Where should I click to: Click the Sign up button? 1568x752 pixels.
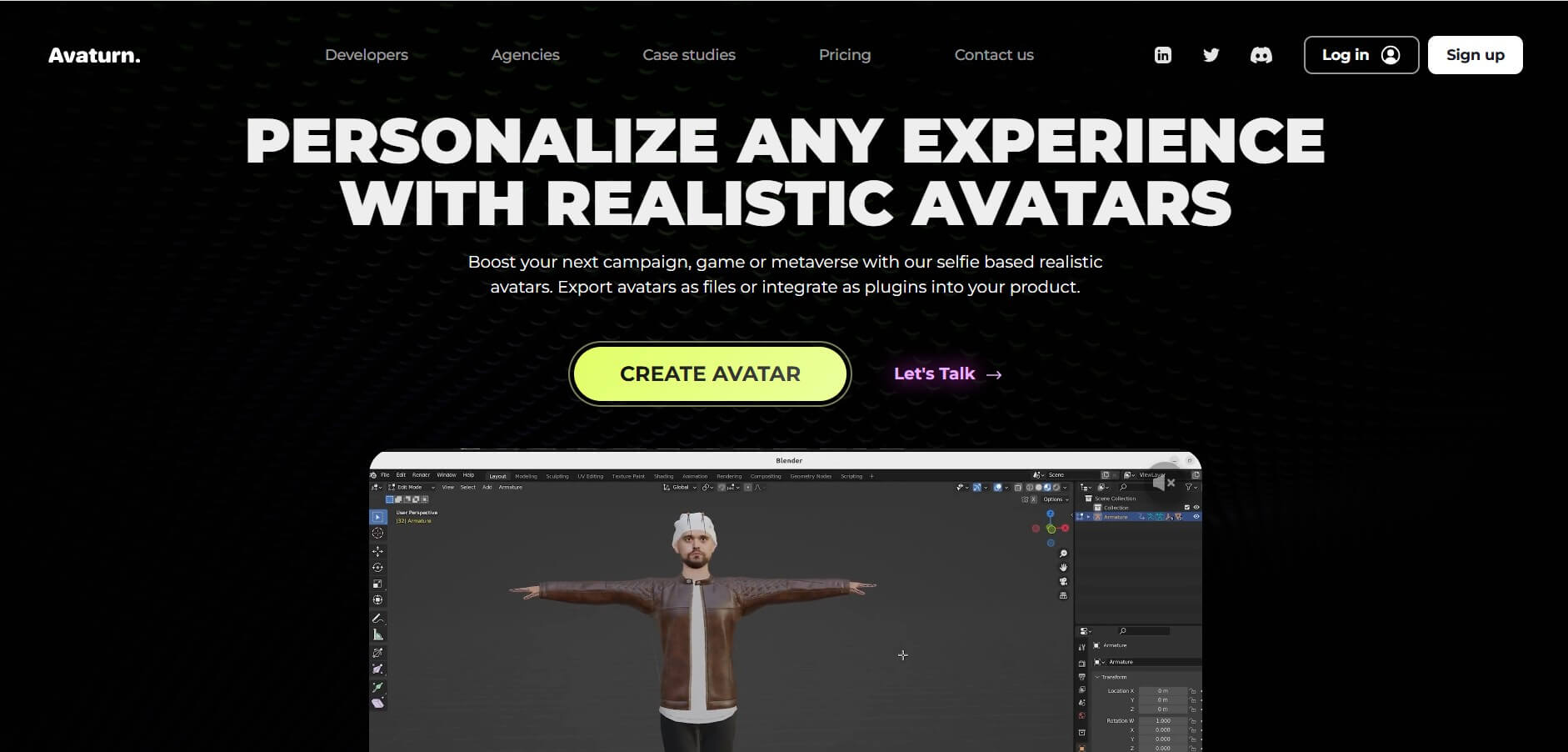tap(1476, 55)
